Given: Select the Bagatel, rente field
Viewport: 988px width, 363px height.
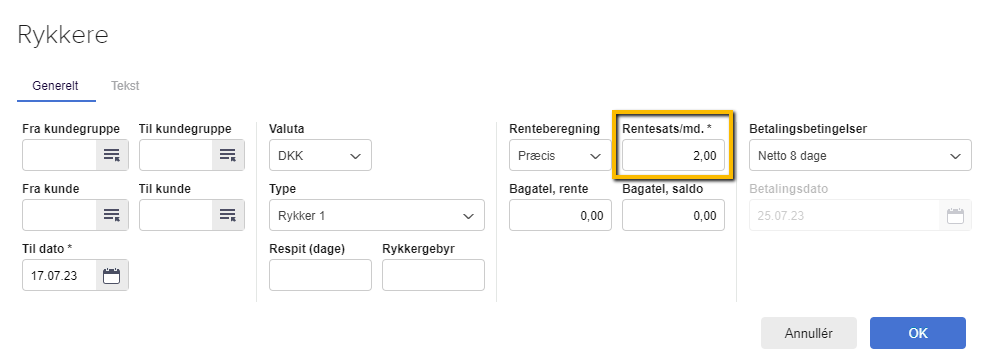Looking at the screenshot, I should tap(560, 215).
